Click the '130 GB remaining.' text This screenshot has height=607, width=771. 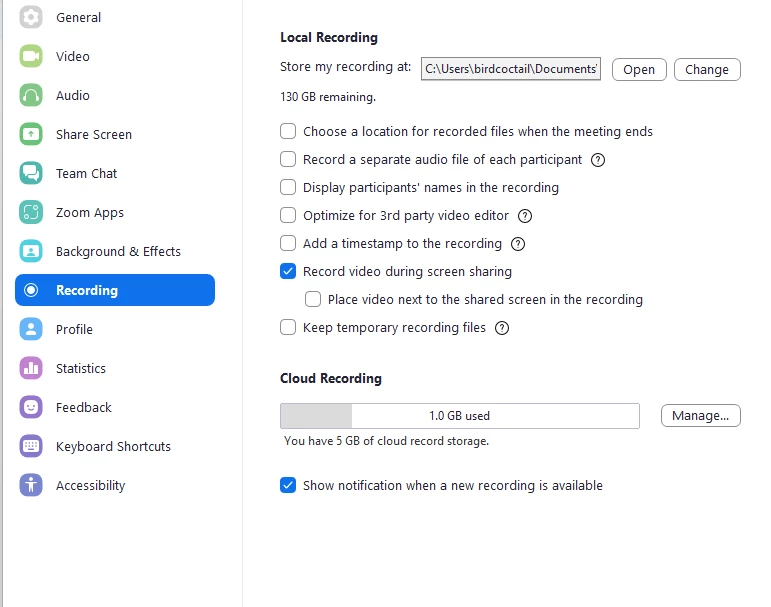click(x=328, y=97)
